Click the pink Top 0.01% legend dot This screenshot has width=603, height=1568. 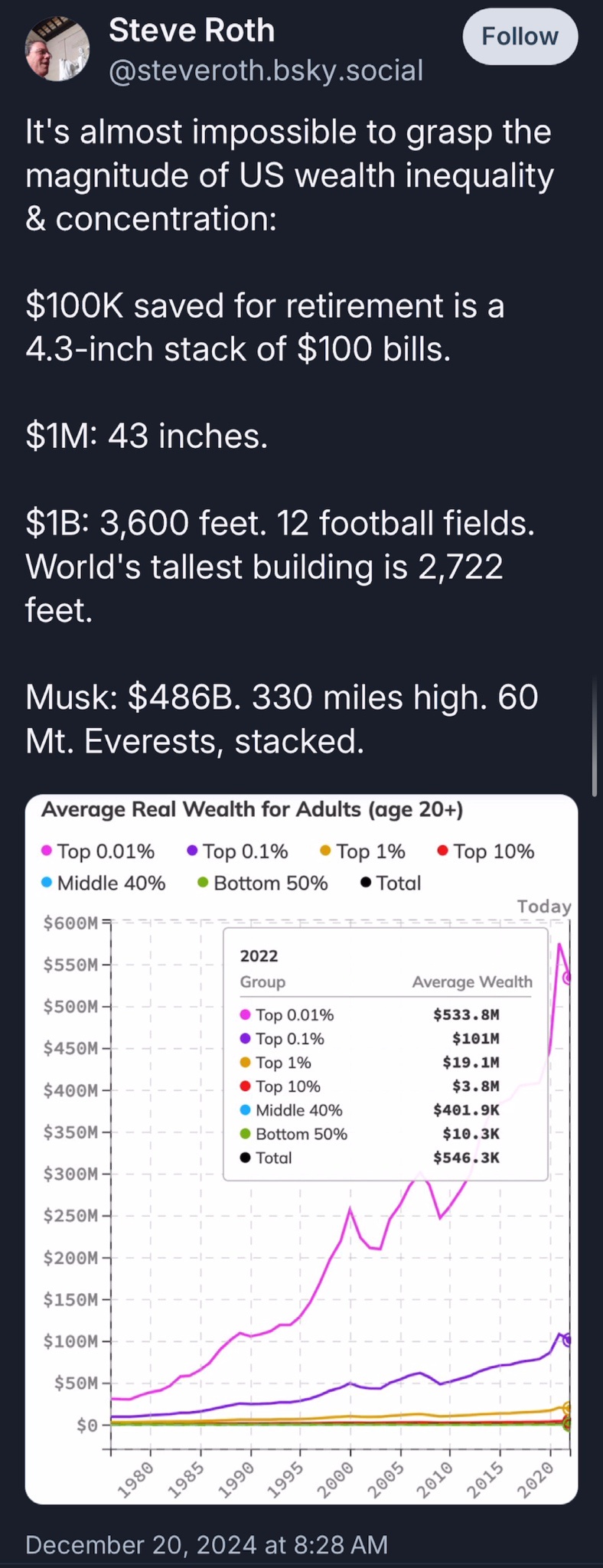pos(47,851)
